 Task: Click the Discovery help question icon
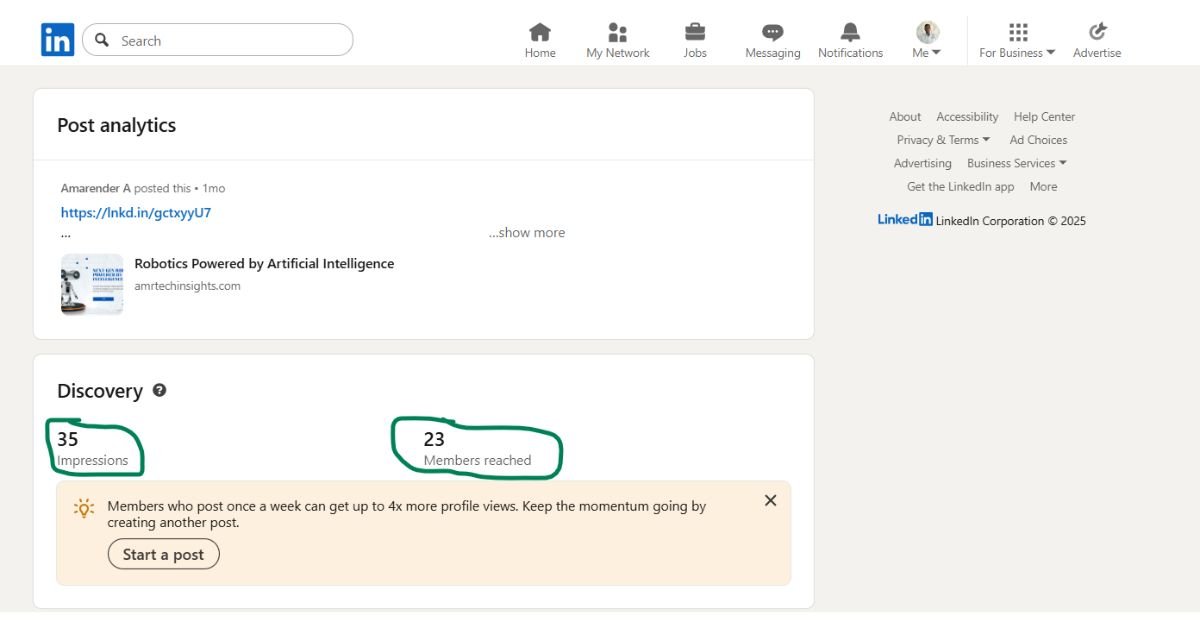point(159,391)
